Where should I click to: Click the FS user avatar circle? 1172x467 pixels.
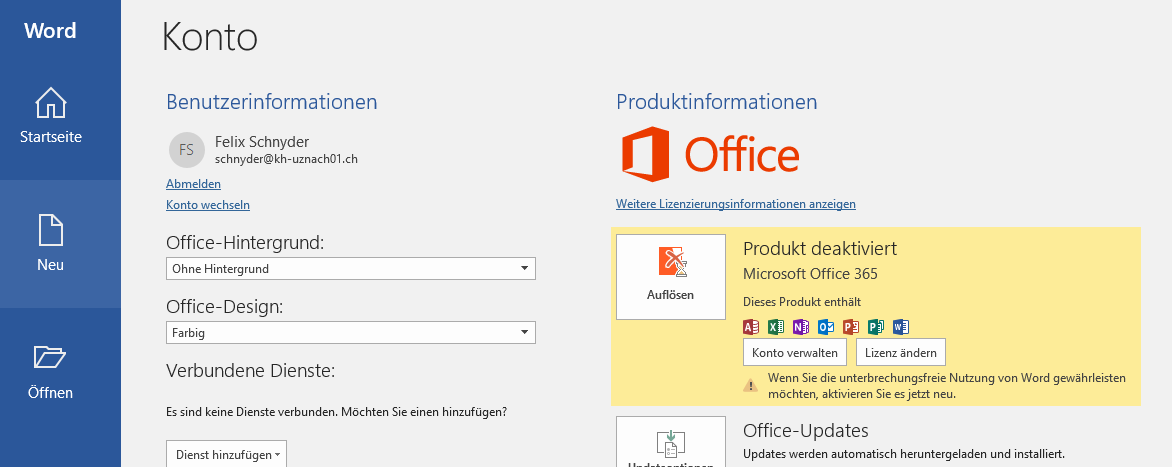coord(187,150)
